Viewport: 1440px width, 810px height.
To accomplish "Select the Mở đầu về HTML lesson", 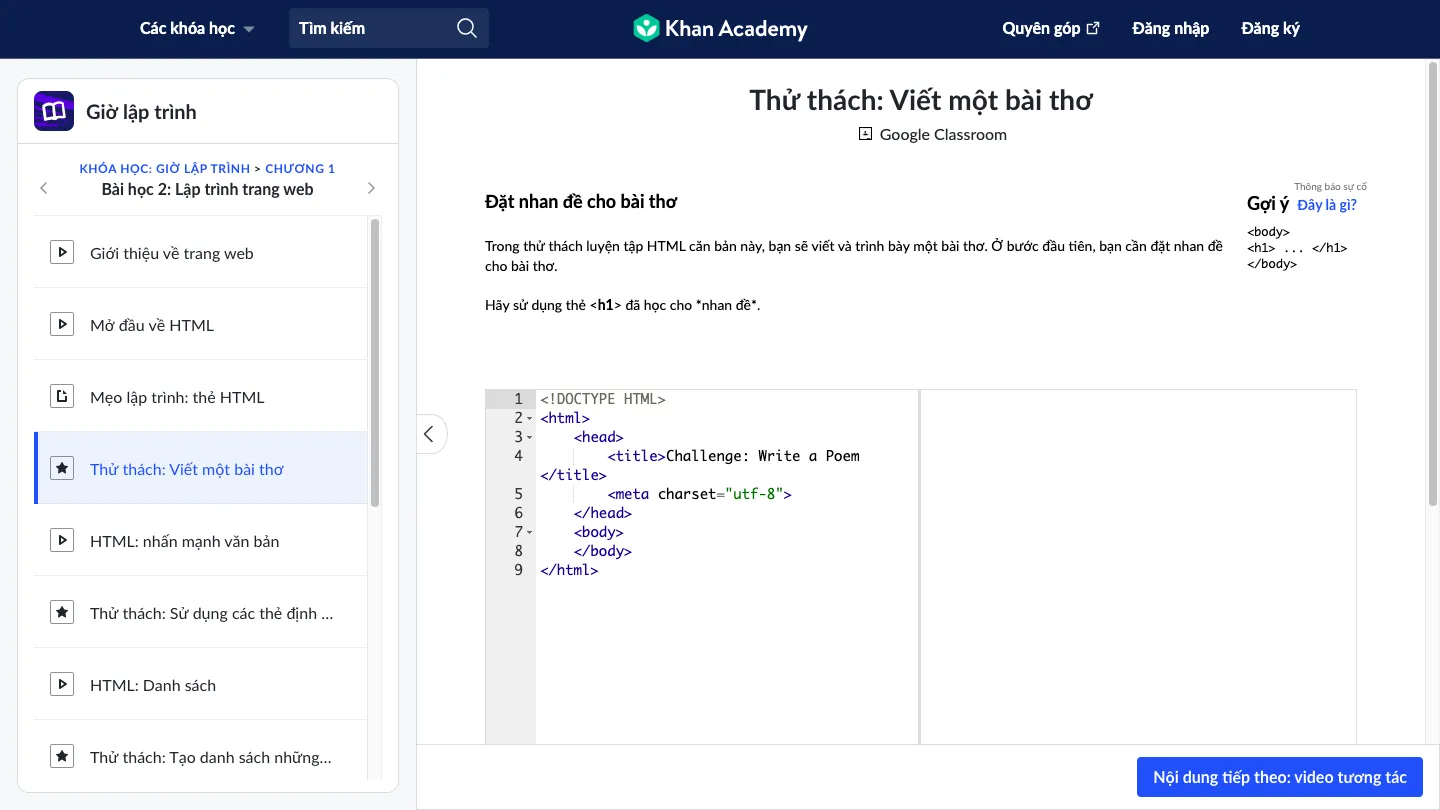I will click(x=152, y=325).
